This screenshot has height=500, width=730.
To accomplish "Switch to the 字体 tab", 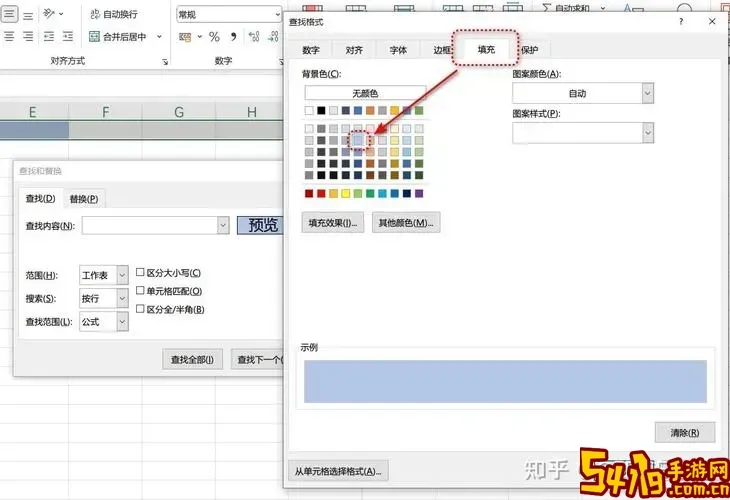I will [x=398, y=50].
